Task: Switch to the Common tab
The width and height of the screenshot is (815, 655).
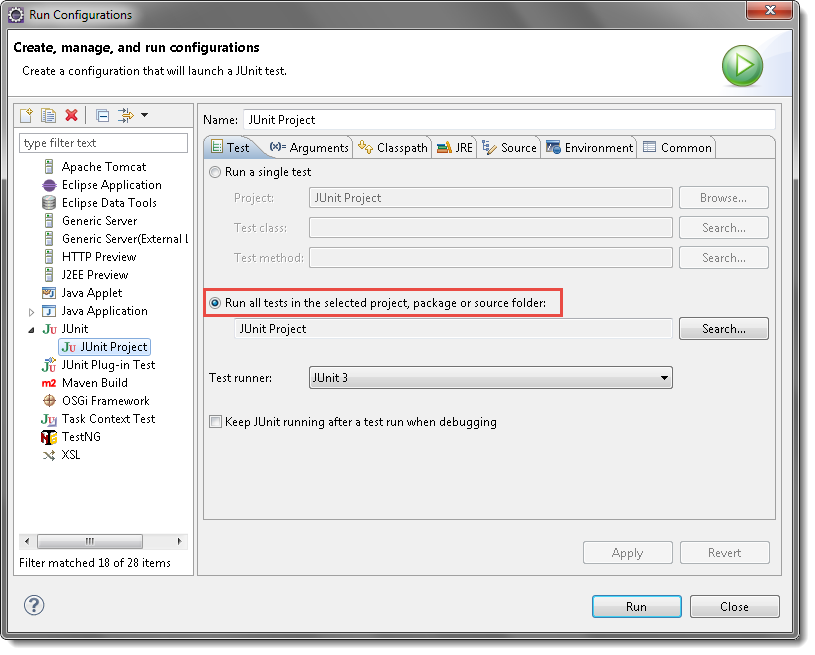Action: [x=677, y=148]
